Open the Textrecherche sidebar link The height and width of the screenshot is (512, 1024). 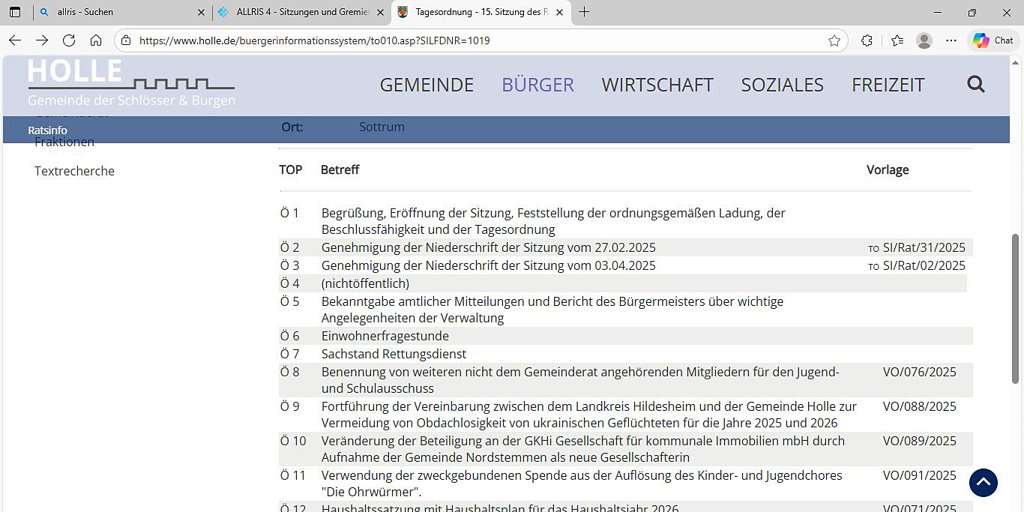coord(74,171)
